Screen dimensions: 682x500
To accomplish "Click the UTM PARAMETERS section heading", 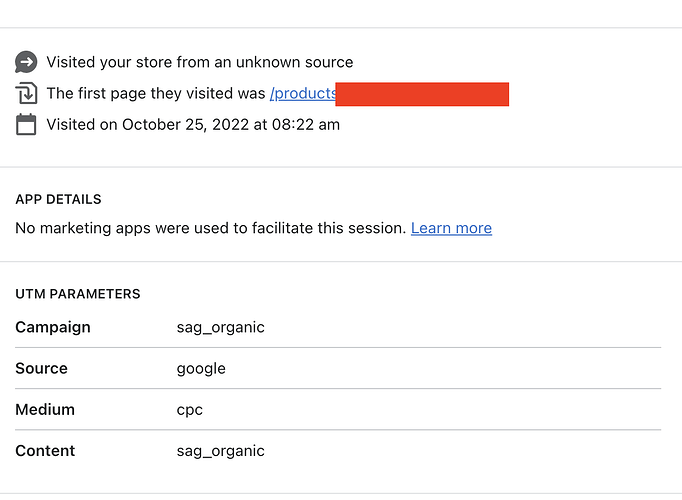I will click(78, 294).
